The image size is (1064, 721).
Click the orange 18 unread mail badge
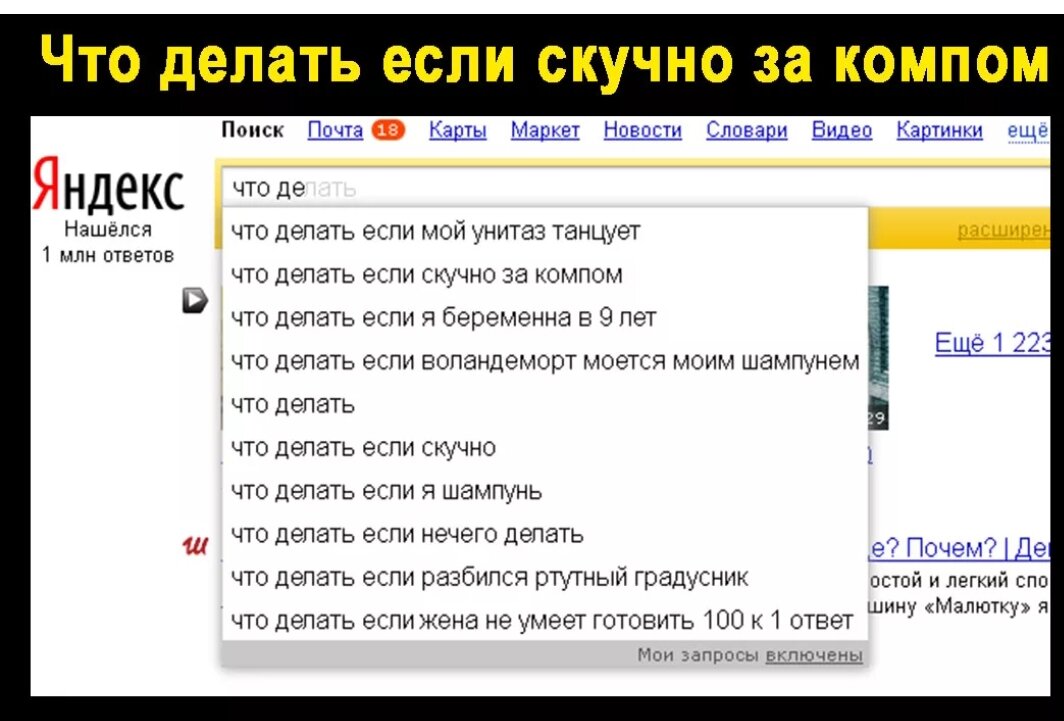388,130
